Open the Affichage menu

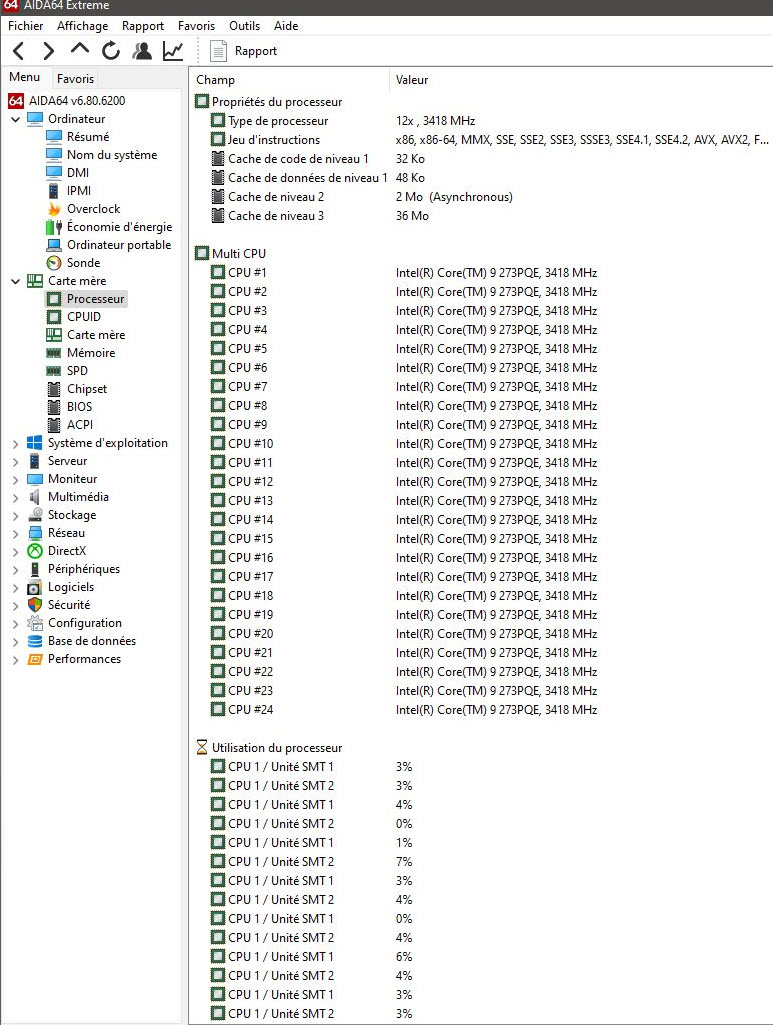tap(82, 25)
